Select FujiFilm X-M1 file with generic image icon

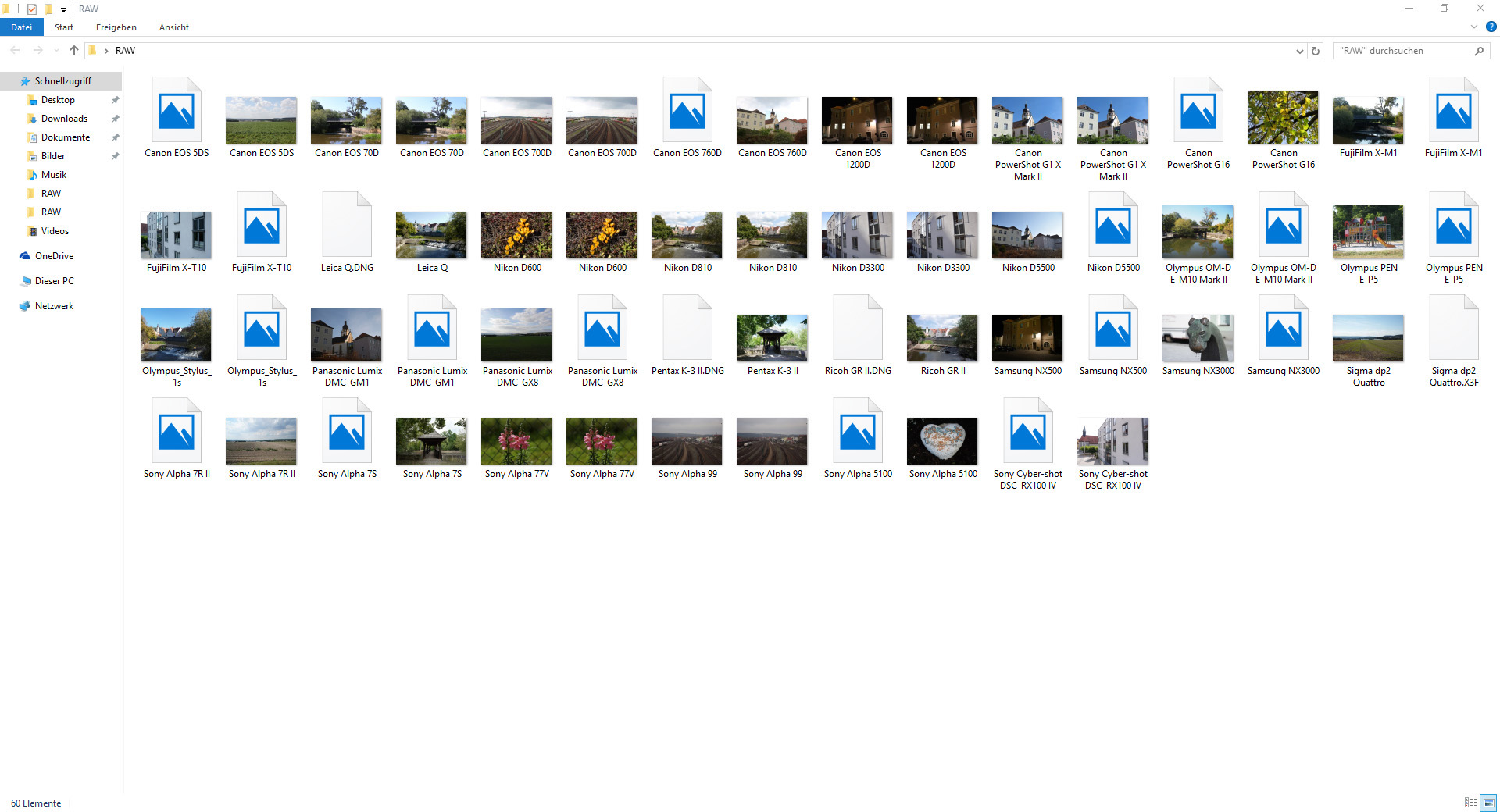tap(1454, 110)
